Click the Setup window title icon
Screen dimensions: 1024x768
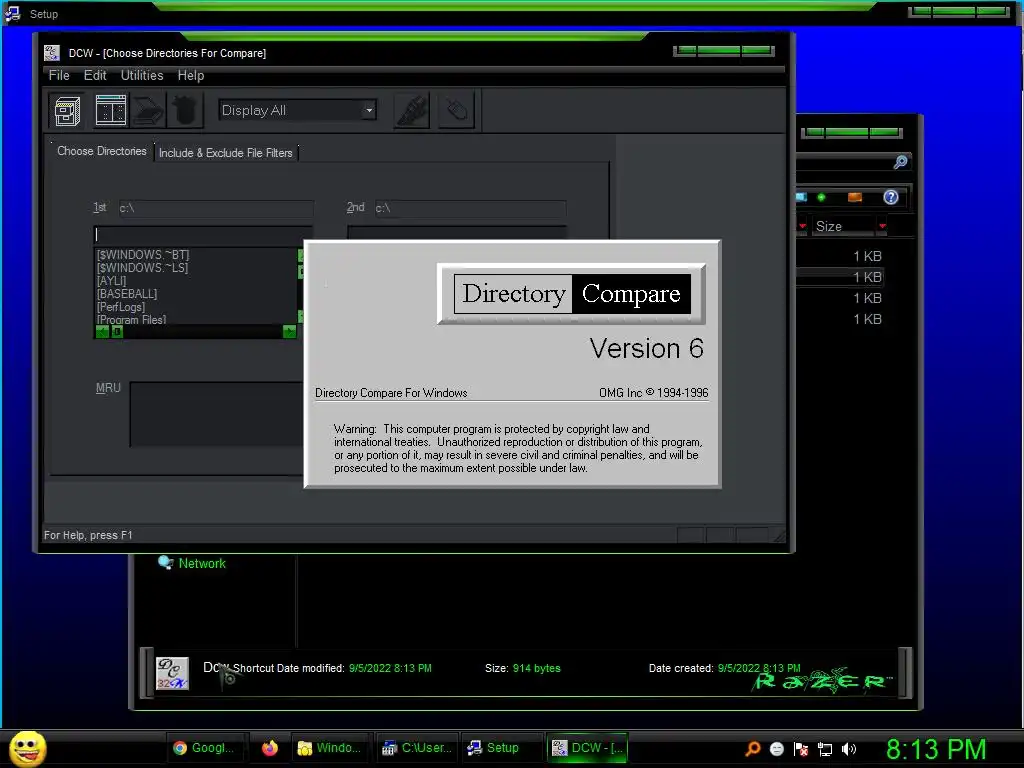tap(12, 14)
